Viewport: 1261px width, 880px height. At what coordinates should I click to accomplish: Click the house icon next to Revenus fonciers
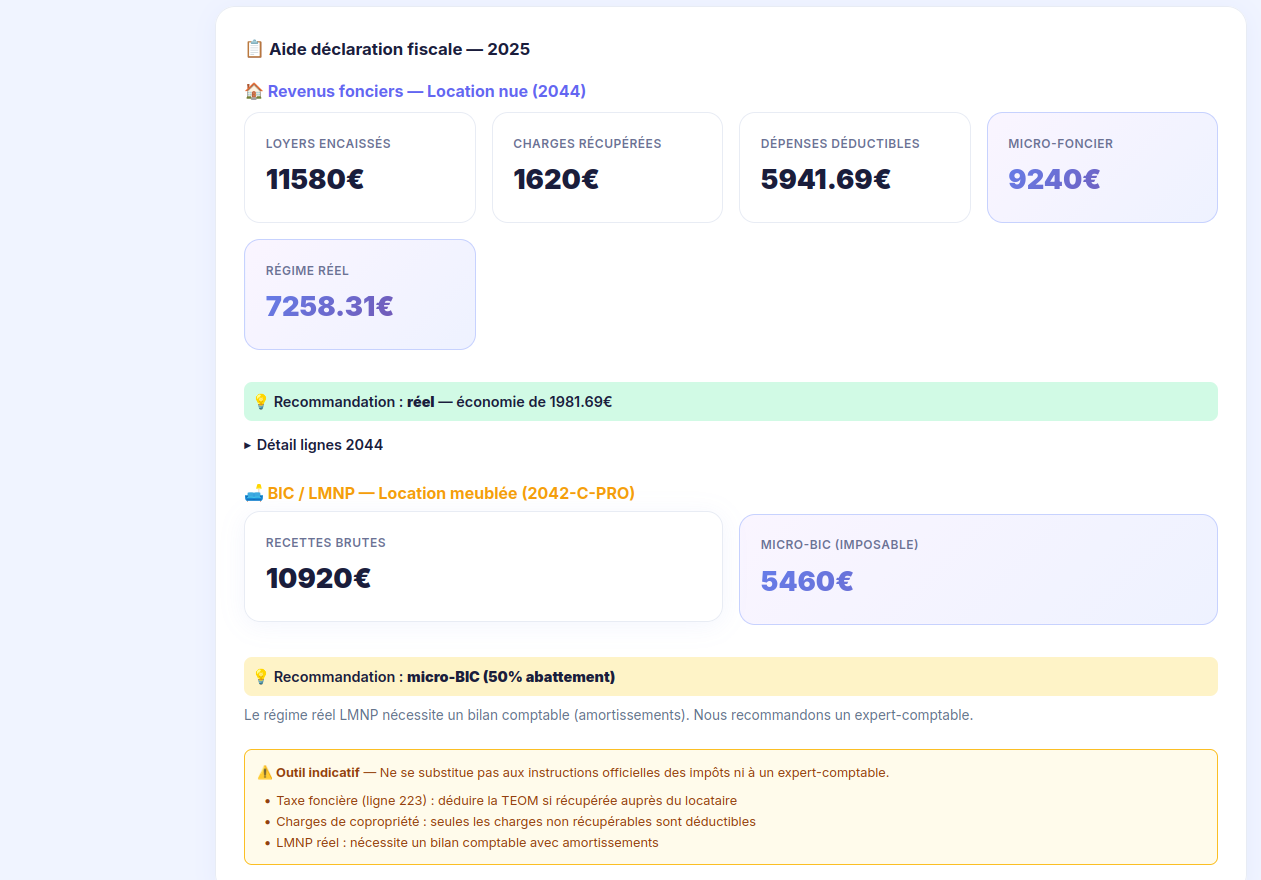254,91
